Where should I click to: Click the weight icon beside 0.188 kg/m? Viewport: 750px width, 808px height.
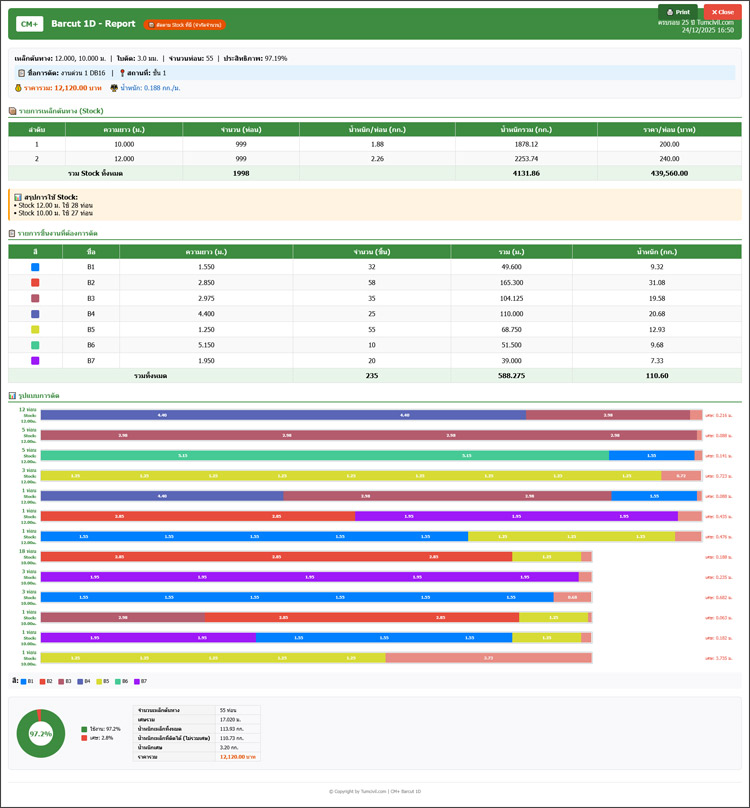(x=114, y=88)
